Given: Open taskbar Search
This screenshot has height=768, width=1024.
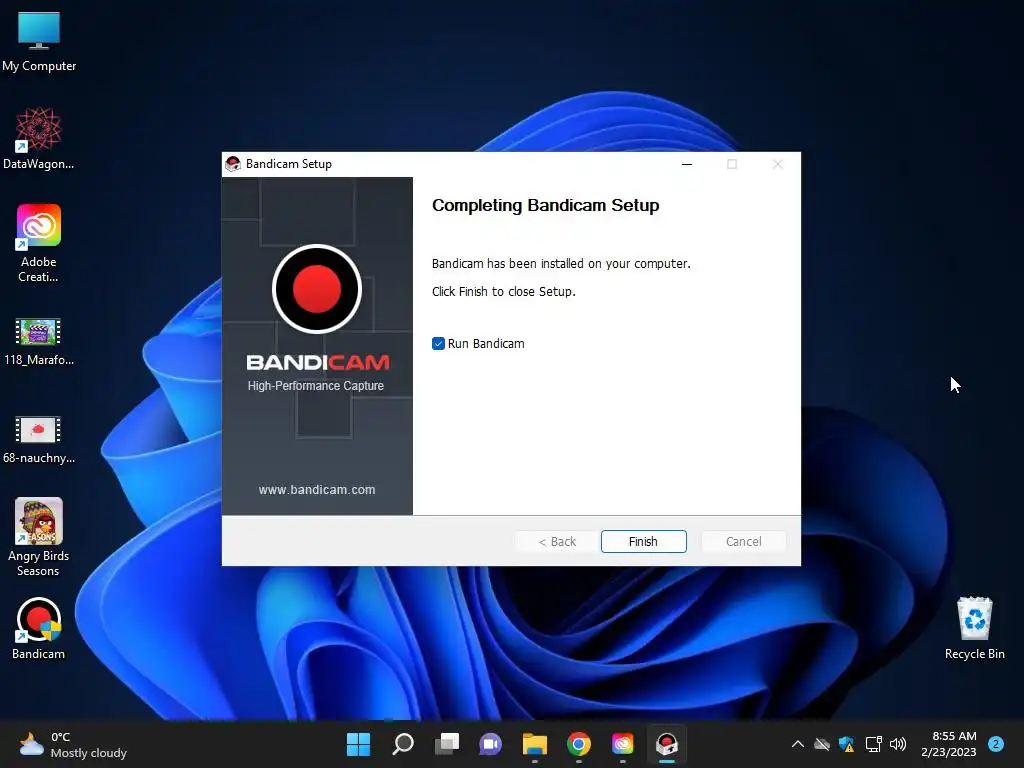Looking at the screenshot, I should click(402, 744).
